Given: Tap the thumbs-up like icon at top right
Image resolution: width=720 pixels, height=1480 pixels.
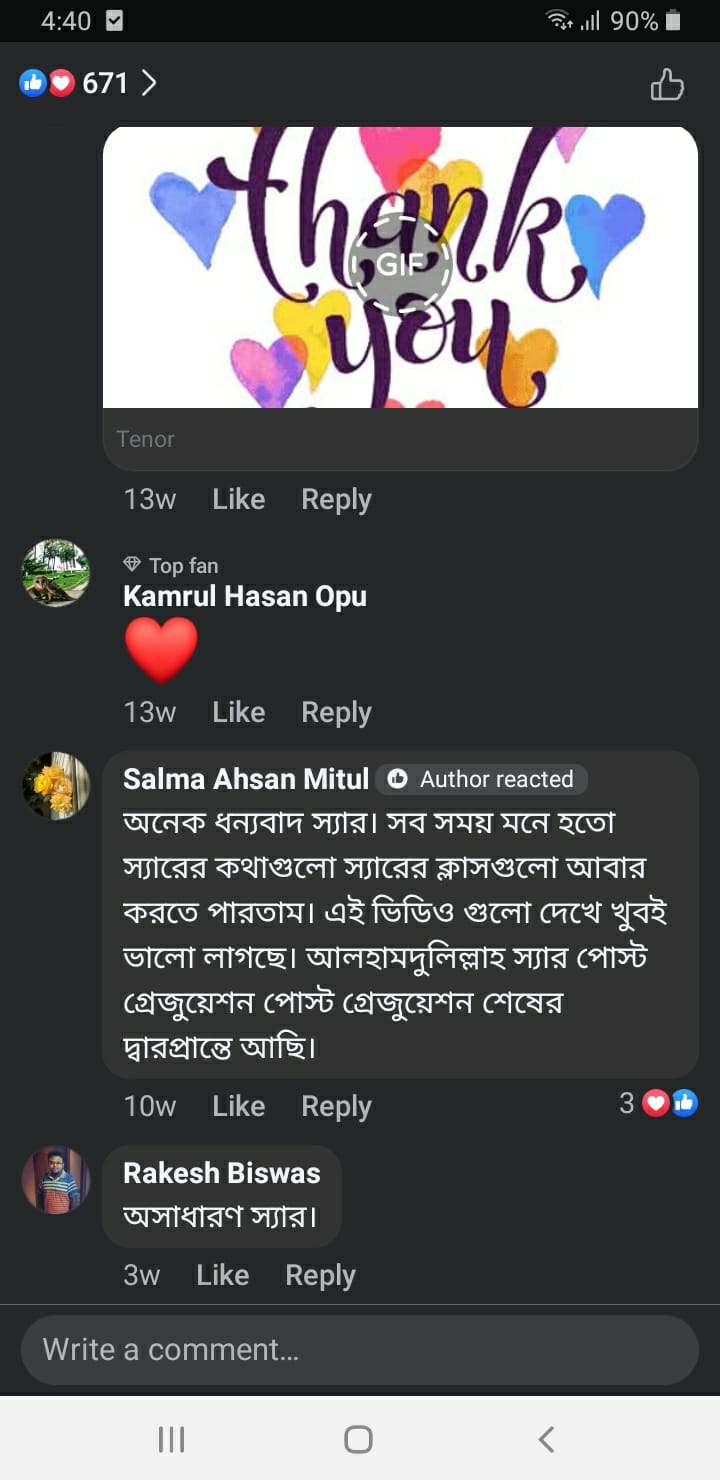Looking at the screenshot, I should click(667, 84).
